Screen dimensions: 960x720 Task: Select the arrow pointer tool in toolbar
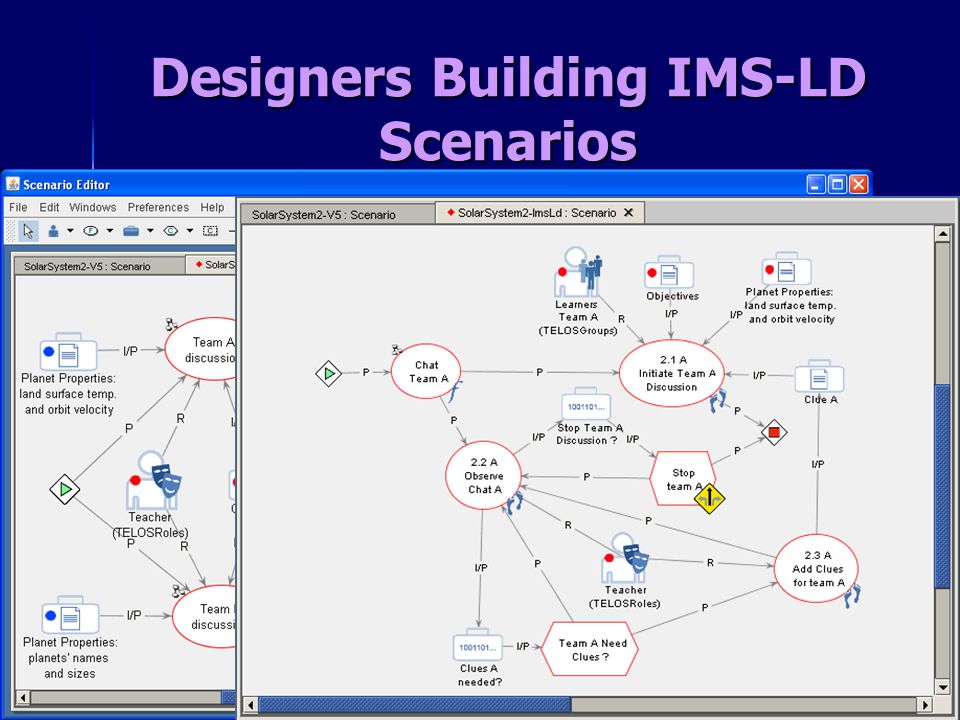[28, 231]
